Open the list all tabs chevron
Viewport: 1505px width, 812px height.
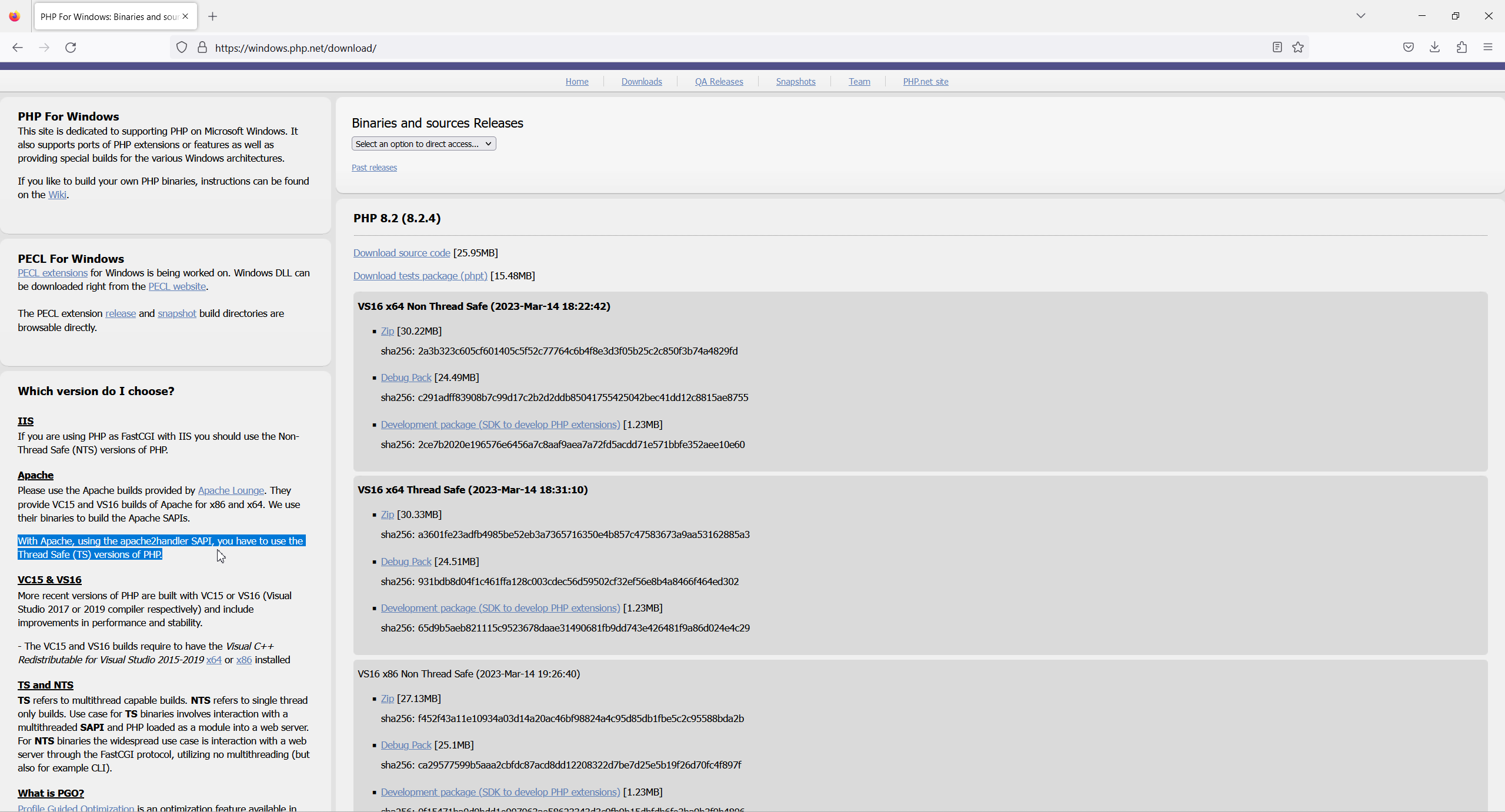tap(1360, 16)
